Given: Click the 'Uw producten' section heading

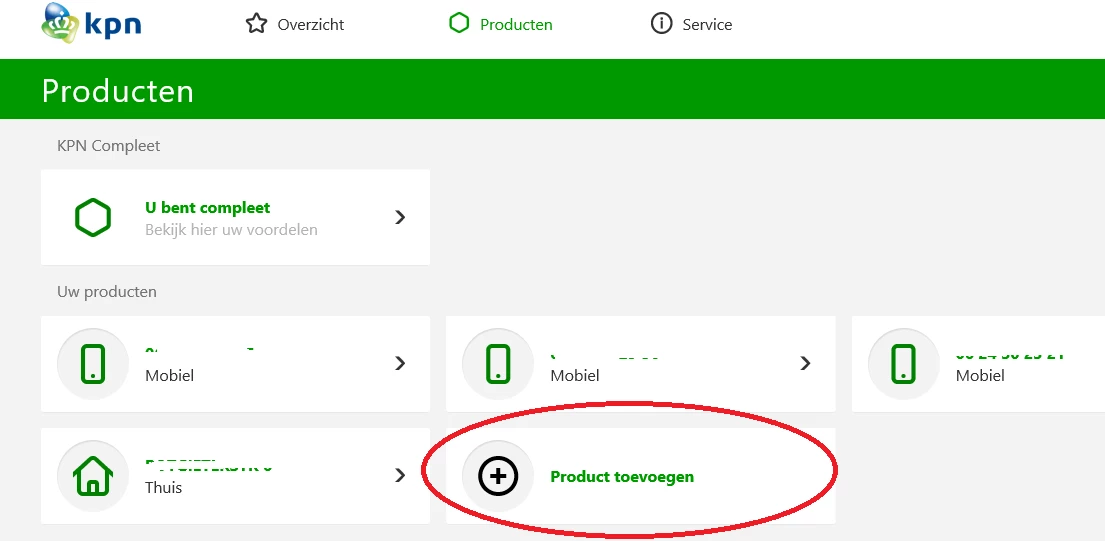Looking at the screenshot, I should click(107, 292).
